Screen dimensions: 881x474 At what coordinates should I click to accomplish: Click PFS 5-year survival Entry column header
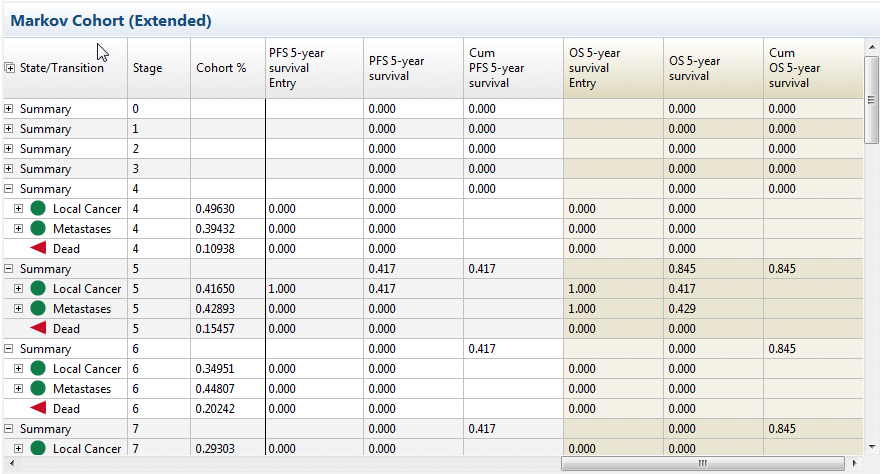[x=314, y=68]
